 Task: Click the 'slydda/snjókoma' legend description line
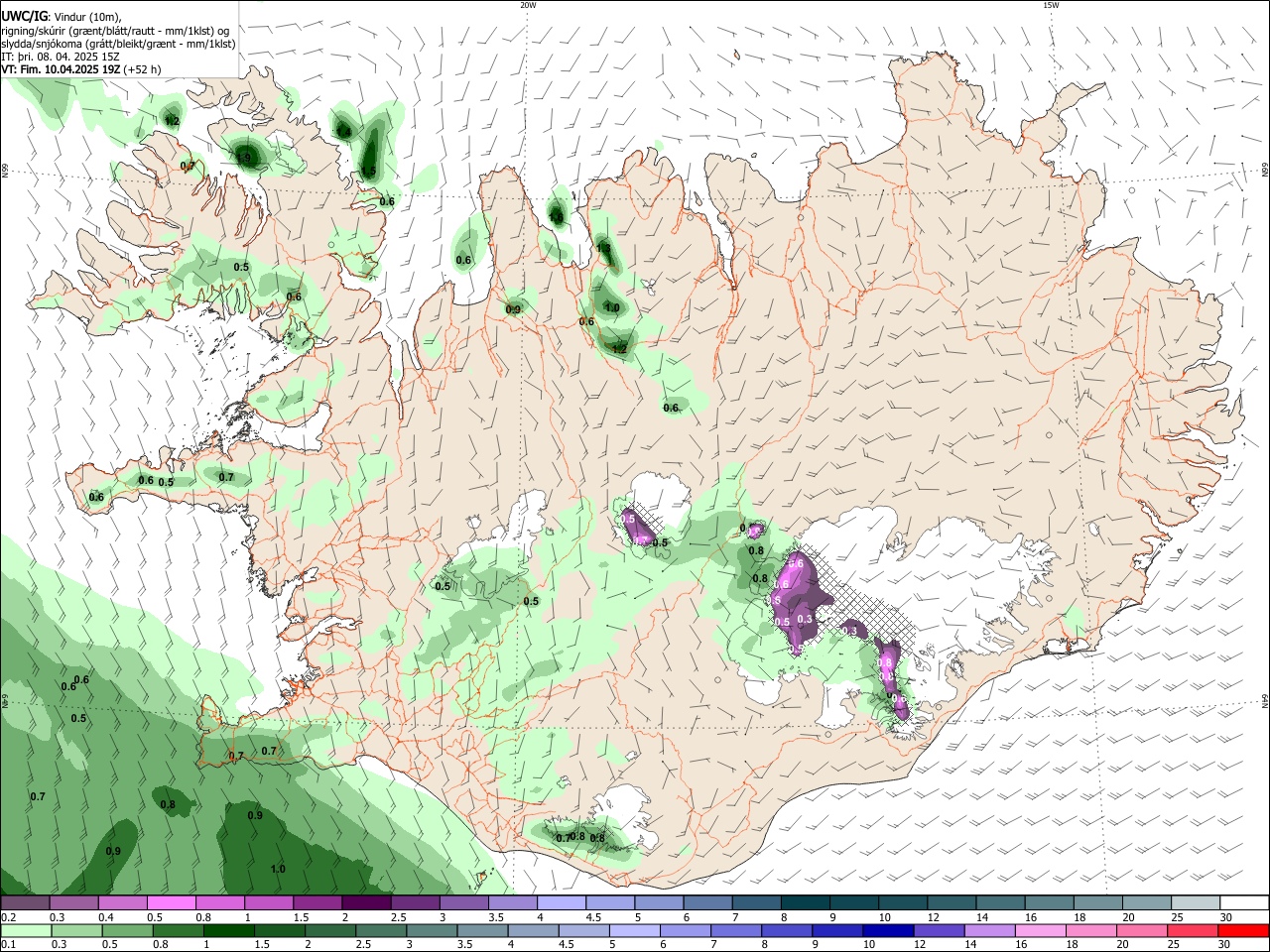[118, 43]
